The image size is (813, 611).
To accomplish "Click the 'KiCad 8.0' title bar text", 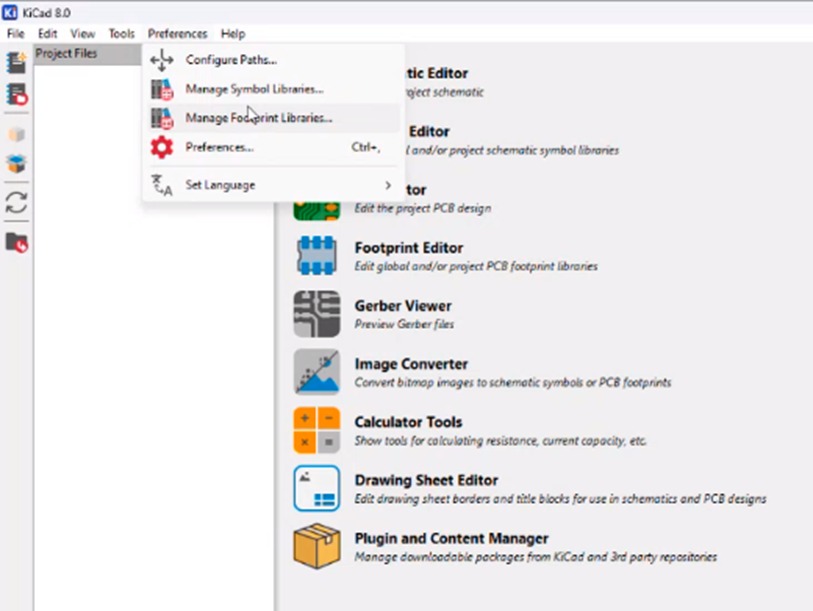I will 47,12.
